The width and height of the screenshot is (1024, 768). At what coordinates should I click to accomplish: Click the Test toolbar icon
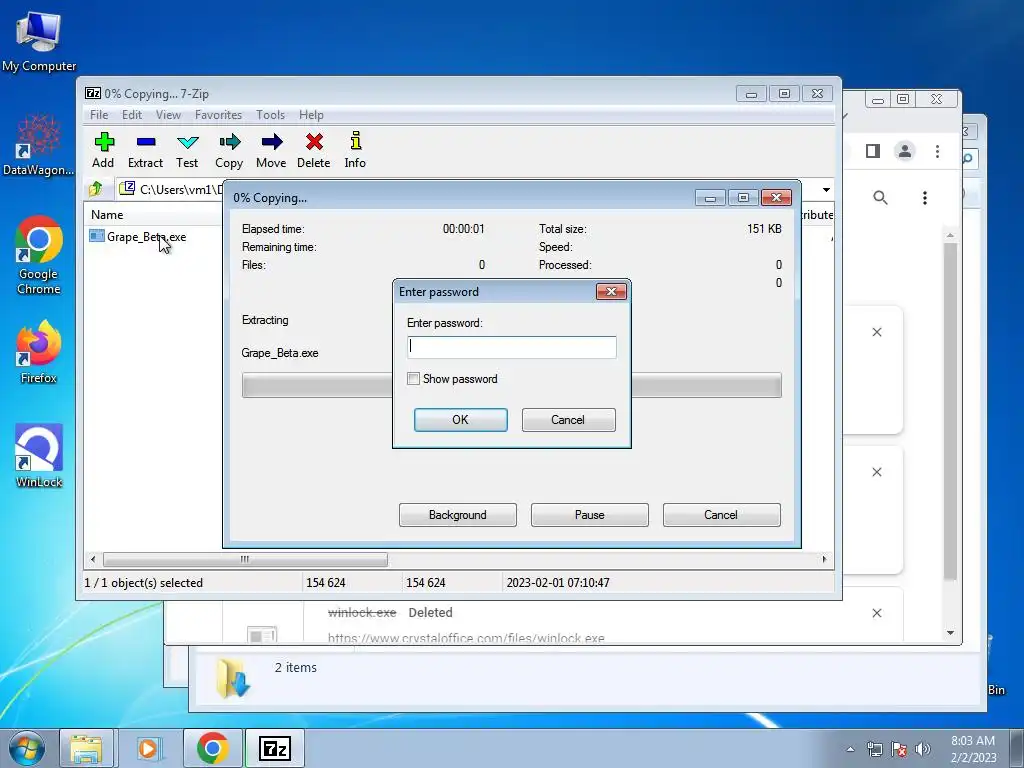(187, 151)
